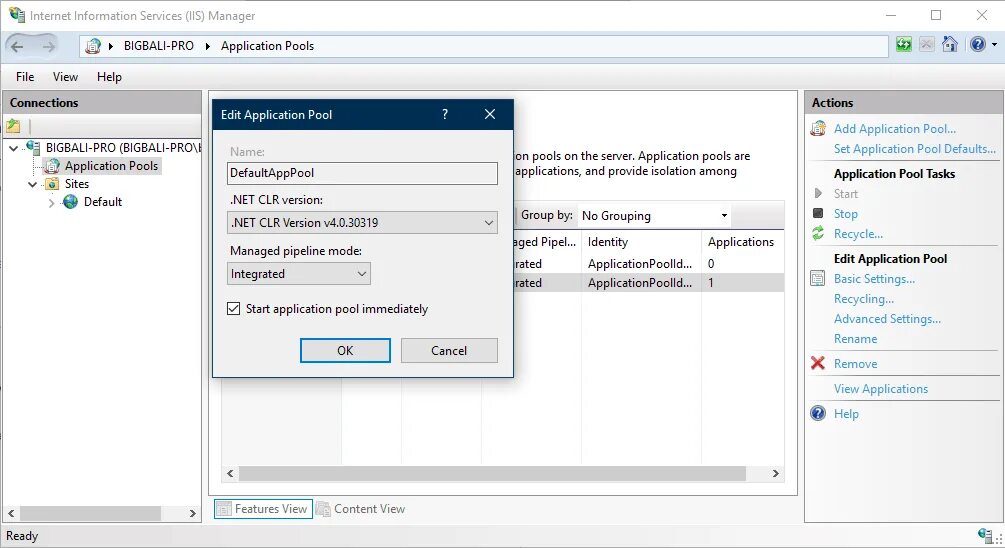The image size is (1005, 548).
Task: Open the View menu
Action: click(65, 77)
